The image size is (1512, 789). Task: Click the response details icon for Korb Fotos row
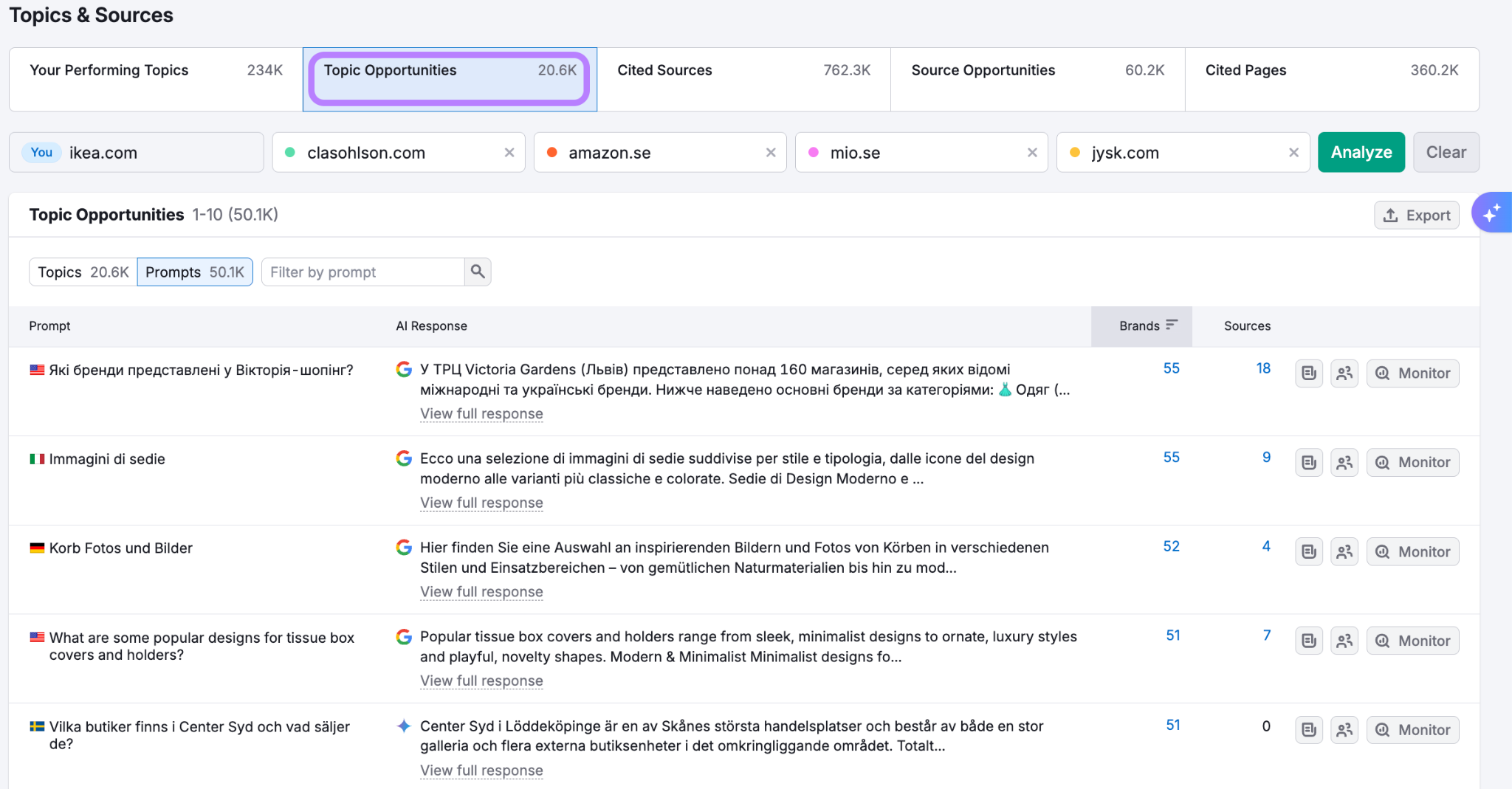(1309, 552)
